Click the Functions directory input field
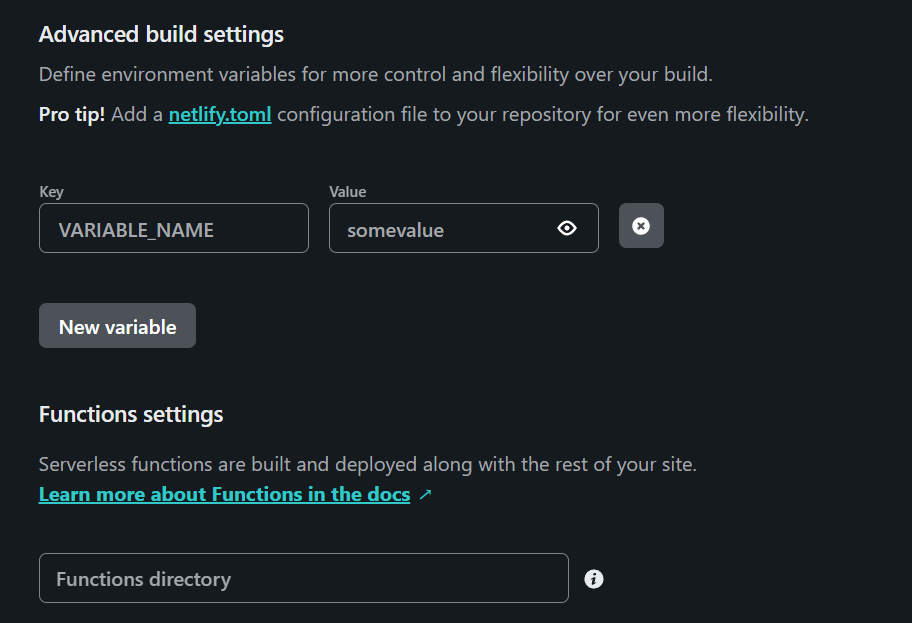912x623 pixels. (304, 578)
